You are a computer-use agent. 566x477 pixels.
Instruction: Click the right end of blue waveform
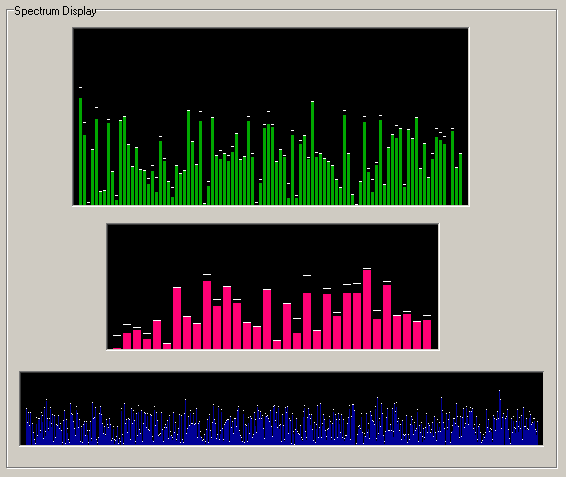point(537,433)
